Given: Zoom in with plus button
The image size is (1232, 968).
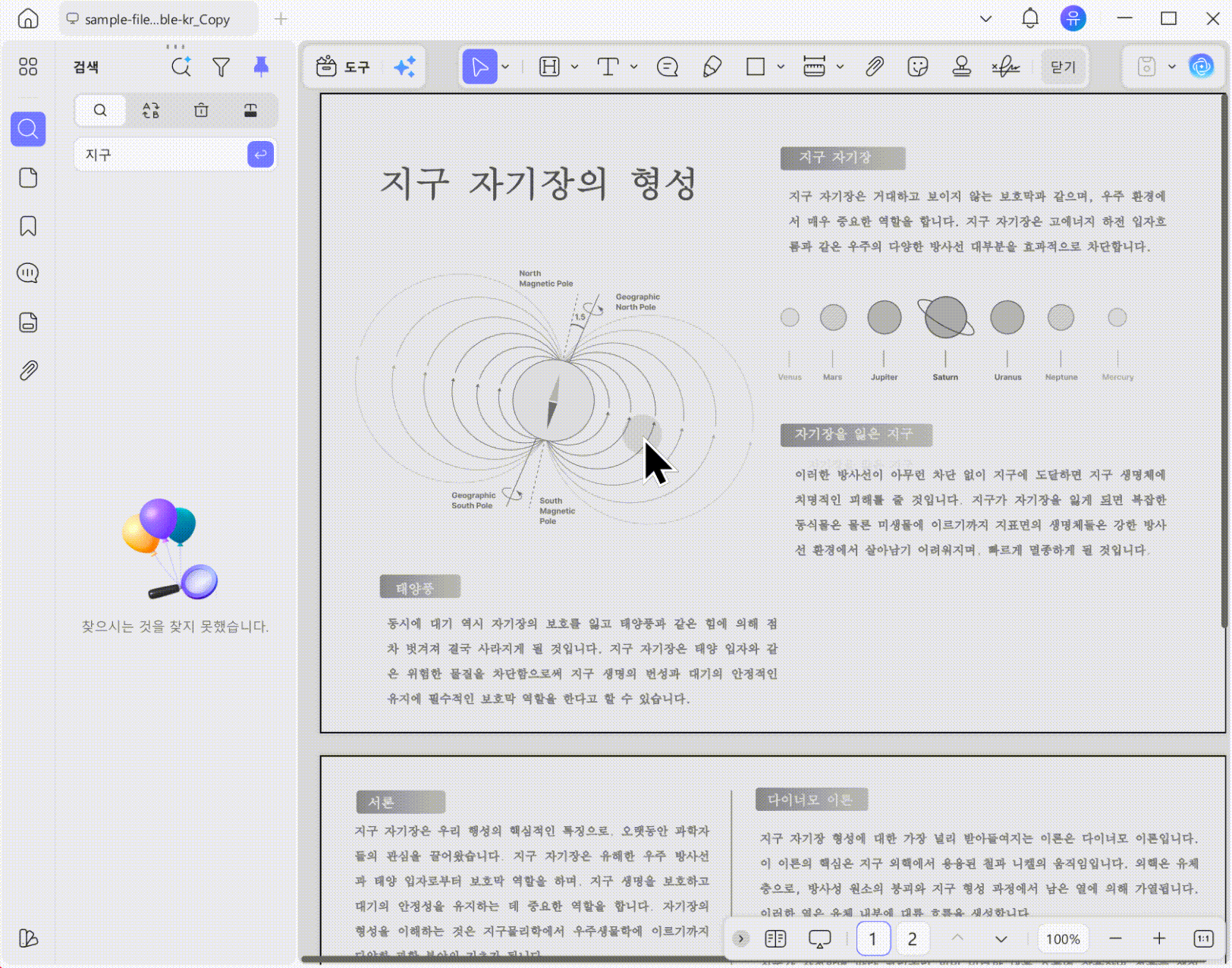Looking at the screenshot, I should click(x=1159, y=938).
